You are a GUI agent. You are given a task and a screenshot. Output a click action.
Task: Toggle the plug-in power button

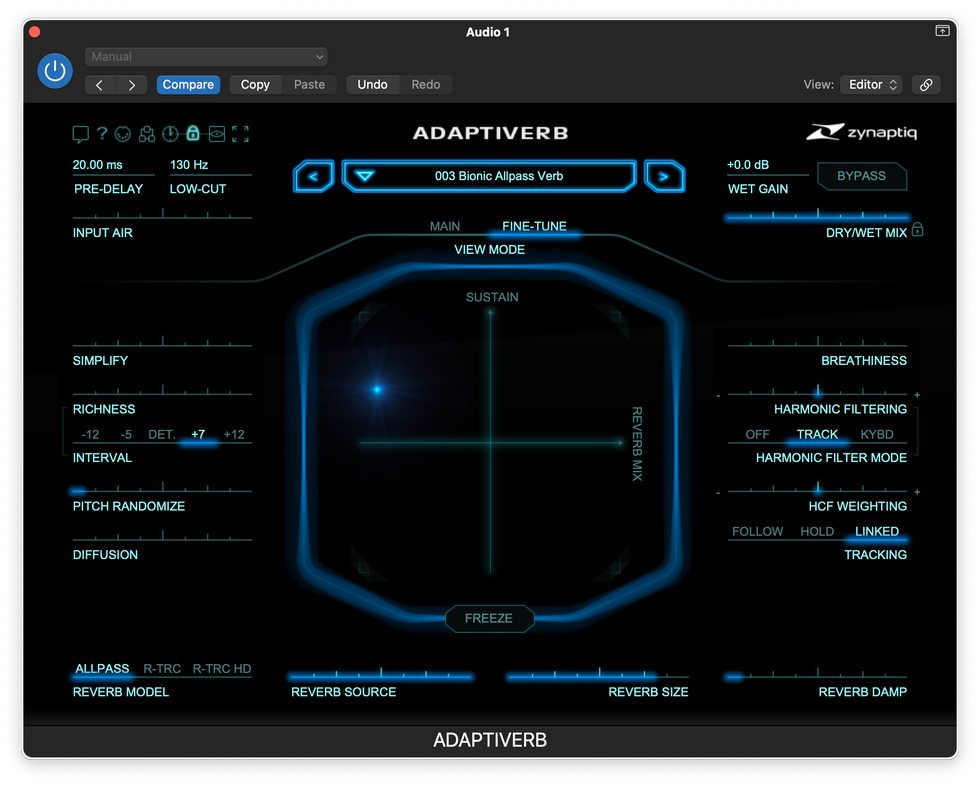pos(55,71)
